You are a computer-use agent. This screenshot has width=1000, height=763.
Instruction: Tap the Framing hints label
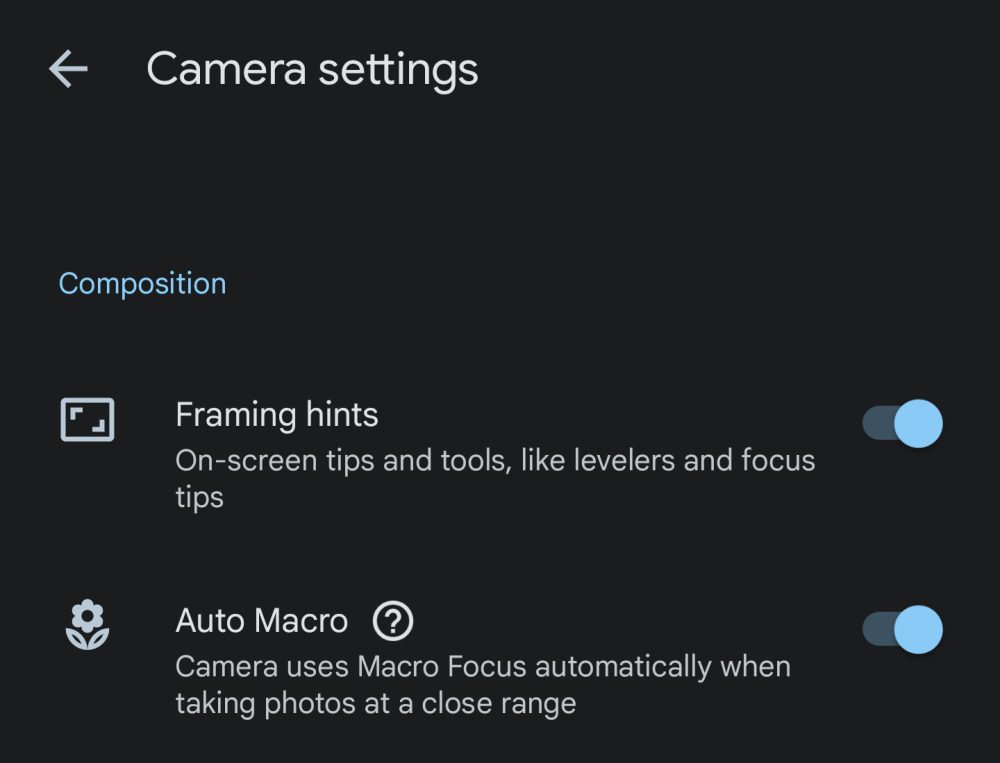pyautogui.click(x=277, y=414)
